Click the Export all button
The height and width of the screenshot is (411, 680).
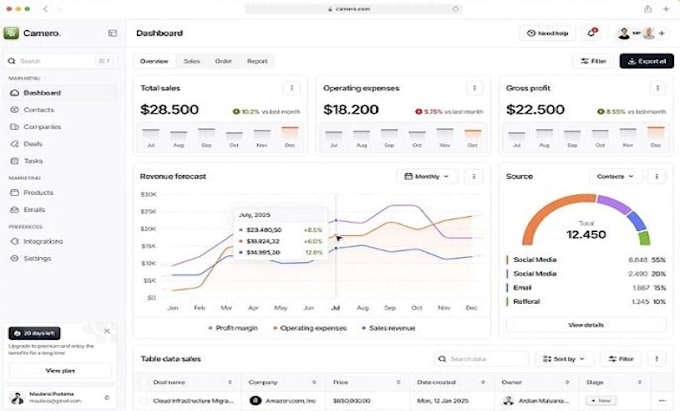647,61
